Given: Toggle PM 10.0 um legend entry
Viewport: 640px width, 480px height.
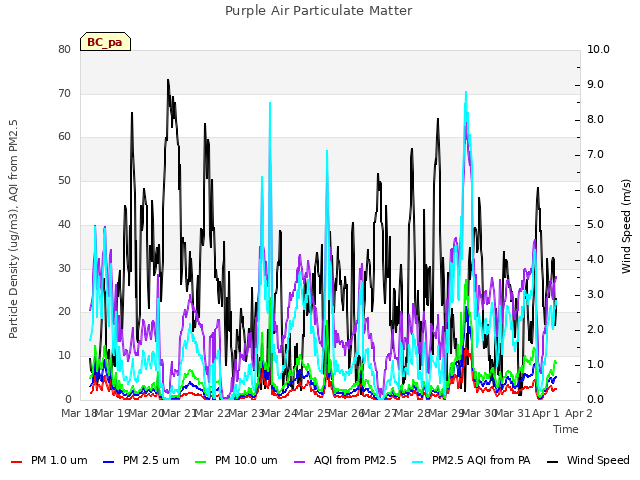Looking at the screenshot, I should (236, 460).
